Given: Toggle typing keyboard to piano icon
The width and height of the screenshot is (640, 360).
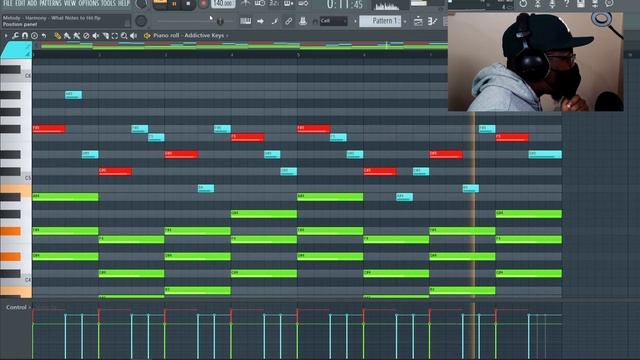Looking at the screenshot, I should coord(245,21).
